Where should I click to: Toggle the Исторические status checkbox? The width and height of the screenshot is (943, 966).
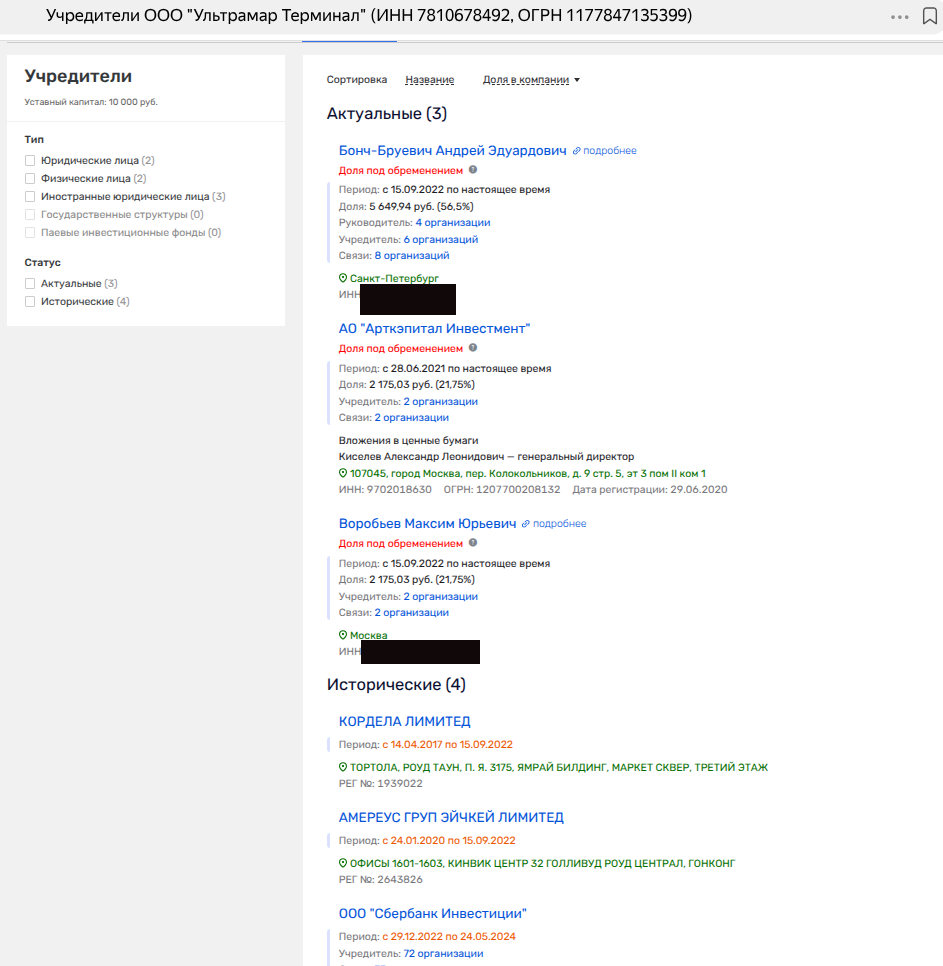click(30, 302)
